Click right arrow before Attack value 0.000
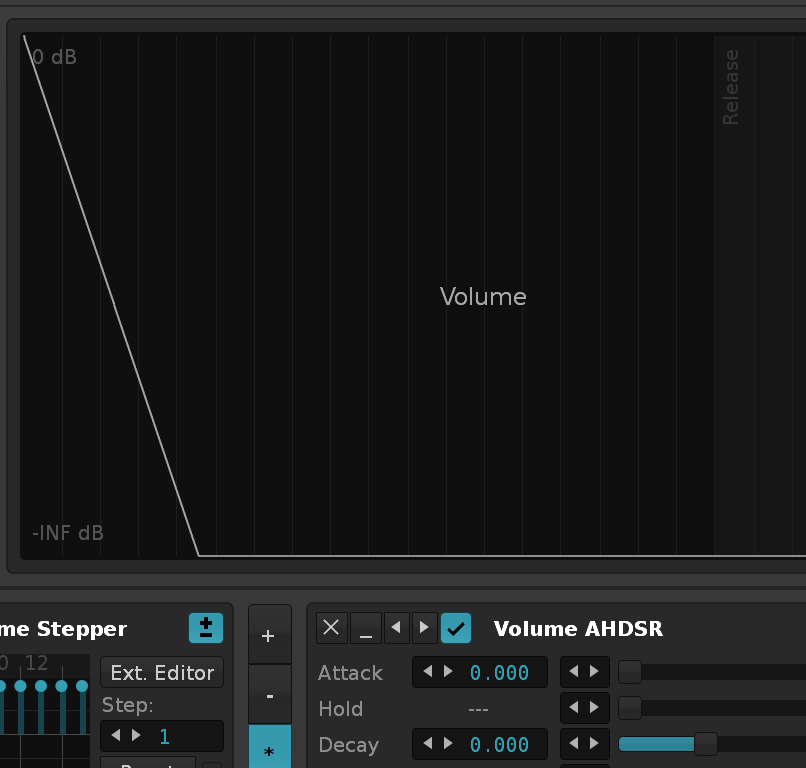 tap(448, 671)
